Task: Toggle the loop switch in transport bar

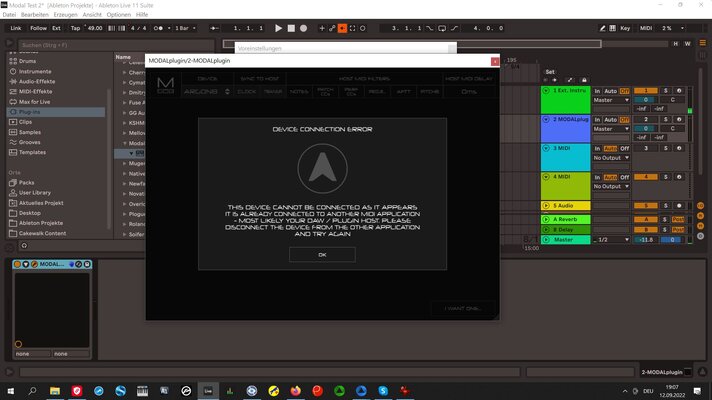Action: [x=442, y=28]
